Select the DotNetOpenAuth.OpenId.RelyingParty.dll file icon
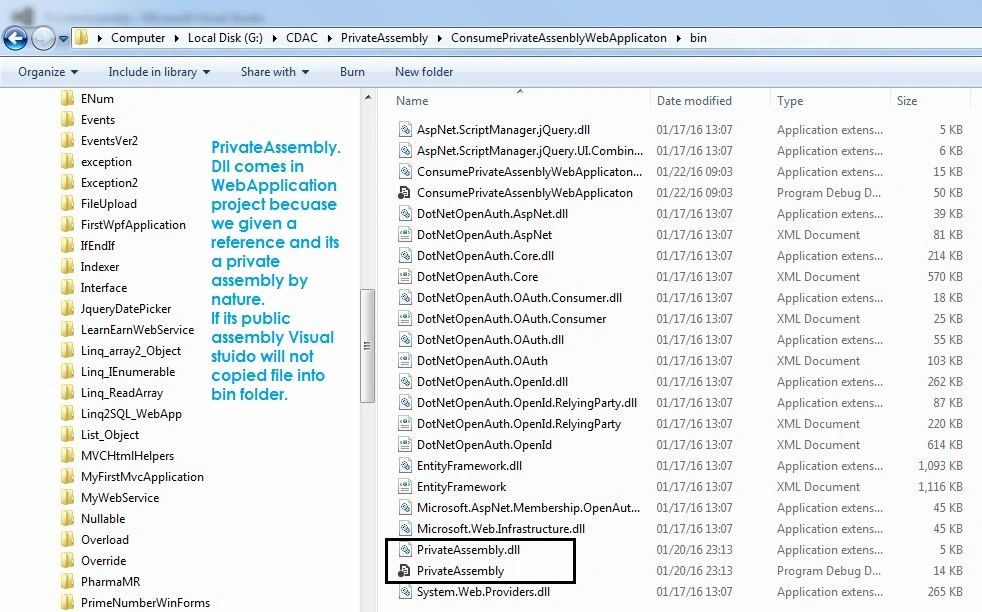This screenshot has width=982, height=612. click(405, 403)
